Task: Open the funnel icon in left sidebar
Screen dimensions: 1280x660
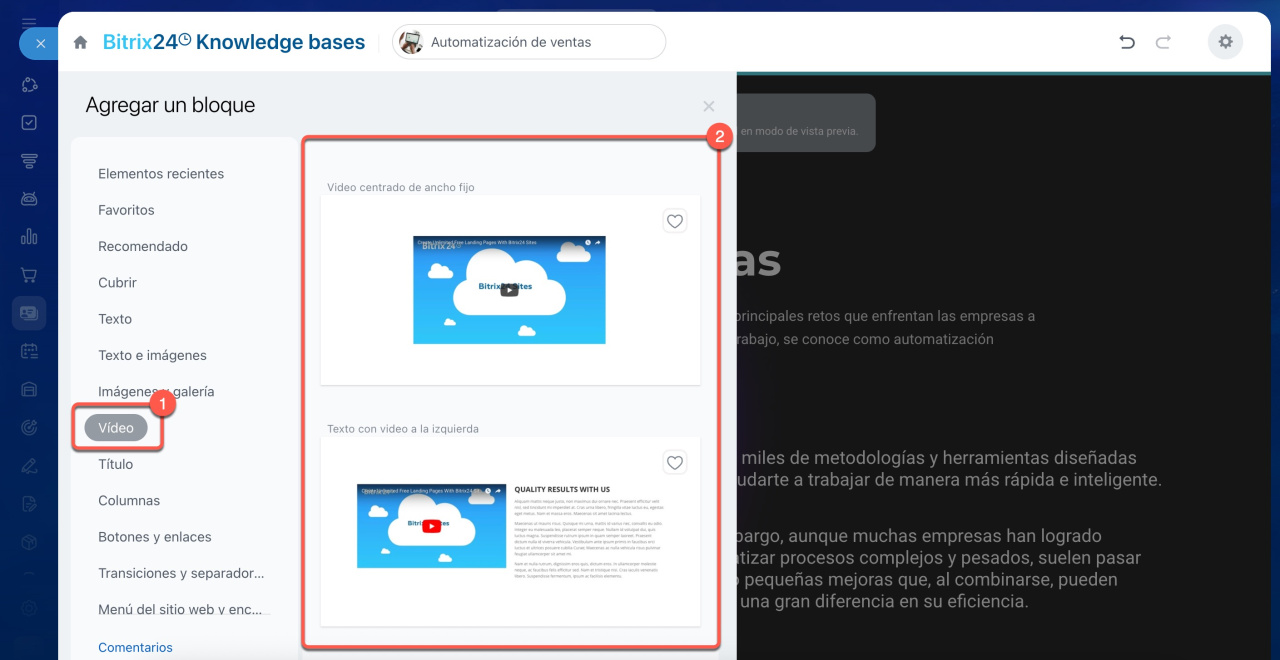Action: [x=29, y=161]
